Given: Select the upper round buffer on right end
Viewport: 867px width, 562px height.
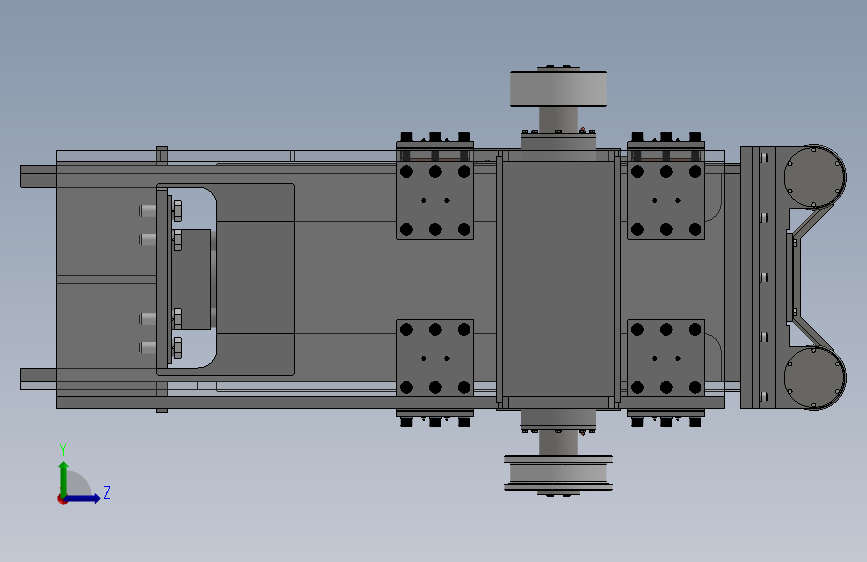Looking at the screenshot, I should pos(815,177).
